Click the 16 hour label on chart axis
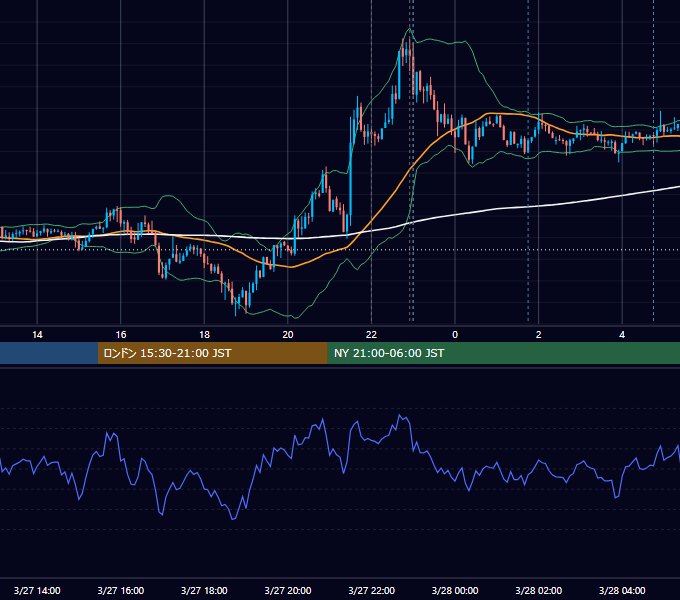 (121, 335)
